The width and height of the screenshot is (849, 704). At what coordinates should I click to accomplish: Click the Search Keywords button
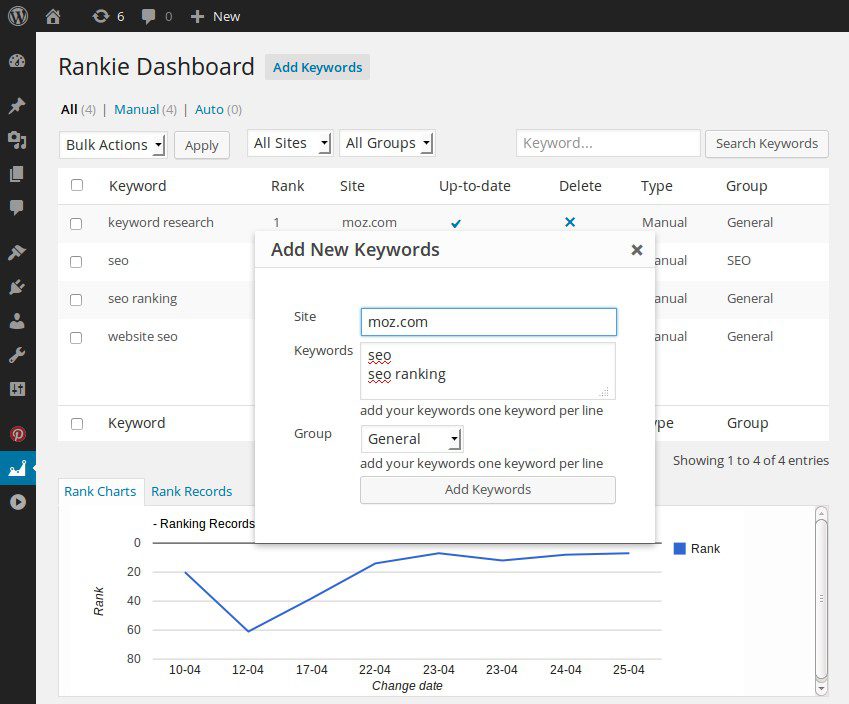766,143
